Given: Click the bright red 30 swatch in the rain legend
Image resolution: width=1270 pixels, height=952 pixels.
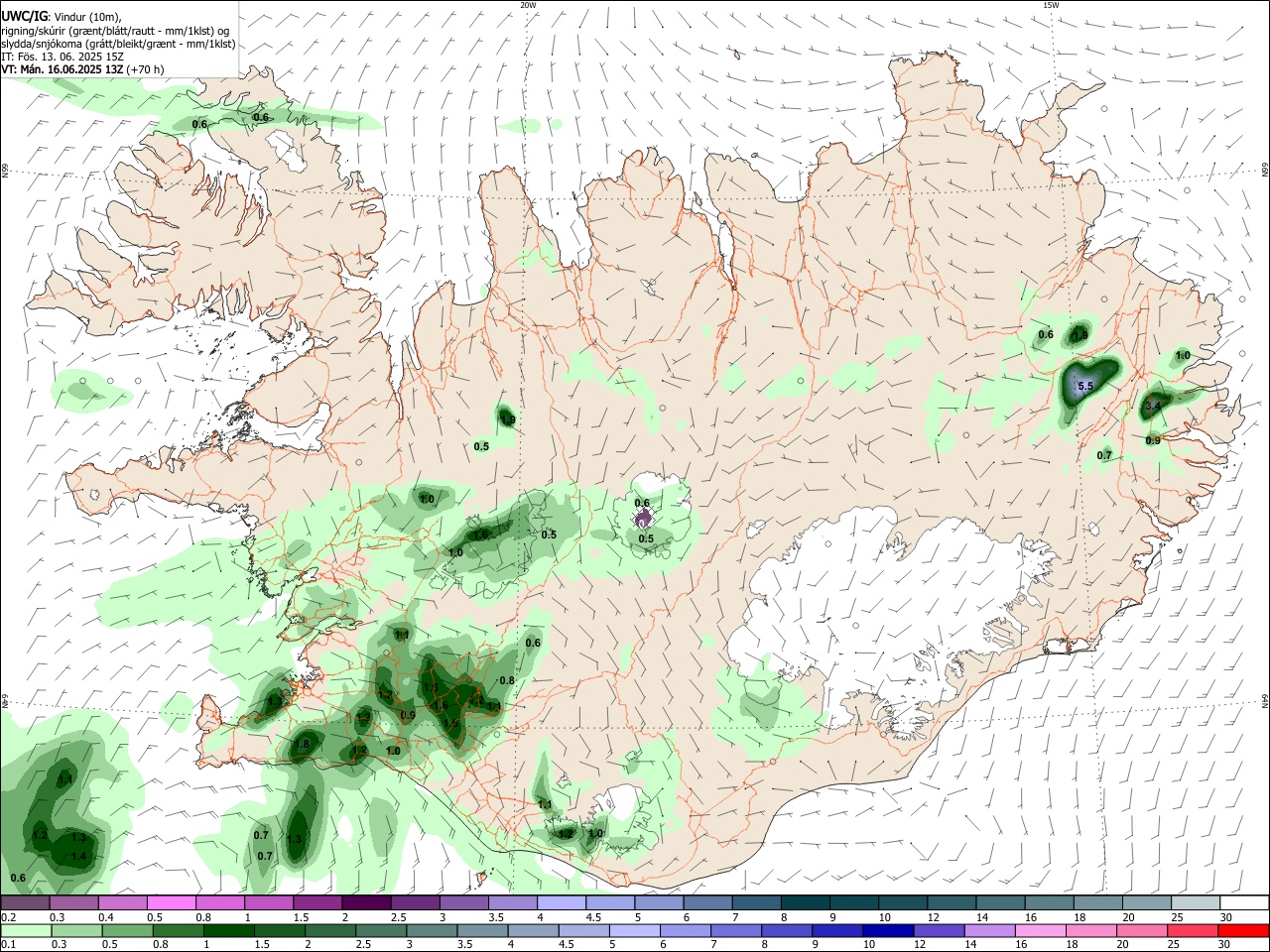Looking at the screenshot, I should 1243,930.
